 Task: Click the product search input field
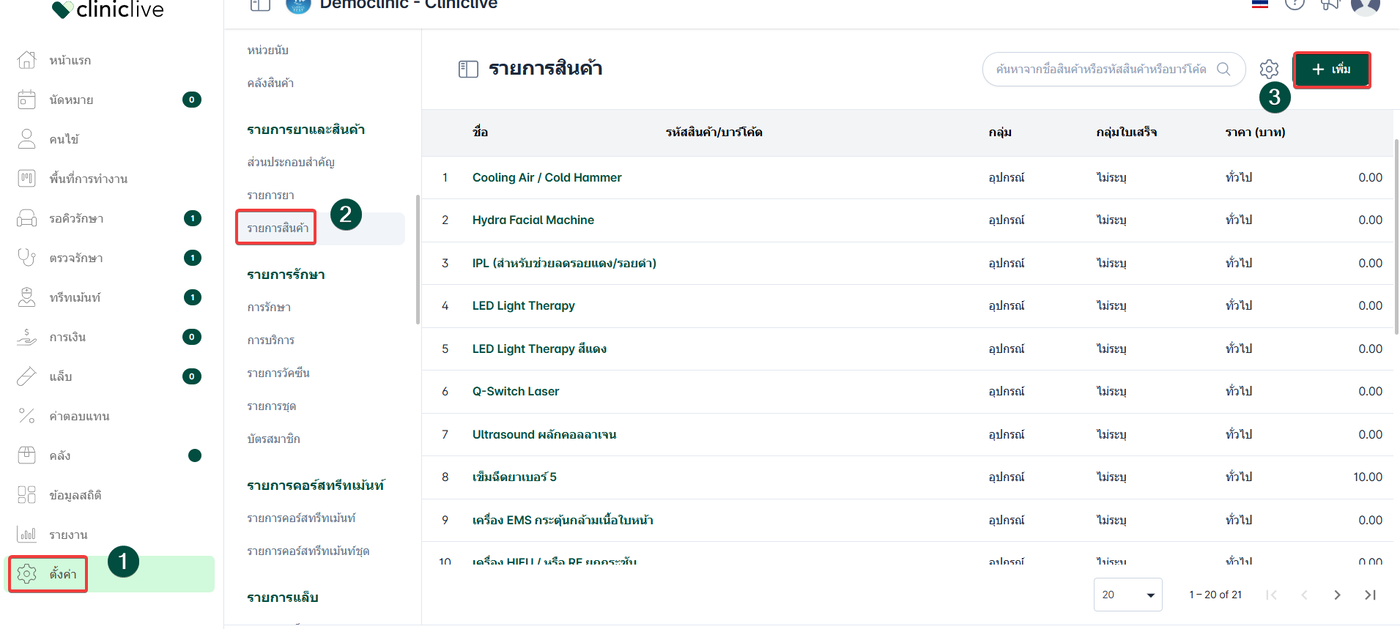coord(1100,69)
